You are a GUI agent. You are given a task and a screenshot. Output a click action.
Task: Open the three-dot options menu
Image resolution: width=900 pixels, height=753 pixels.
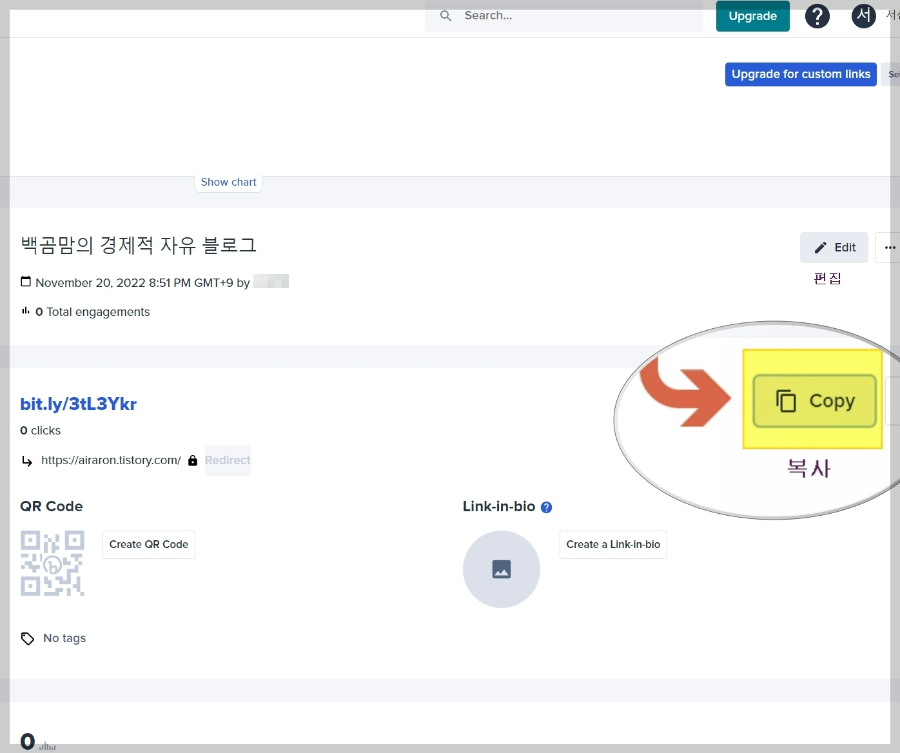point(888,247)
